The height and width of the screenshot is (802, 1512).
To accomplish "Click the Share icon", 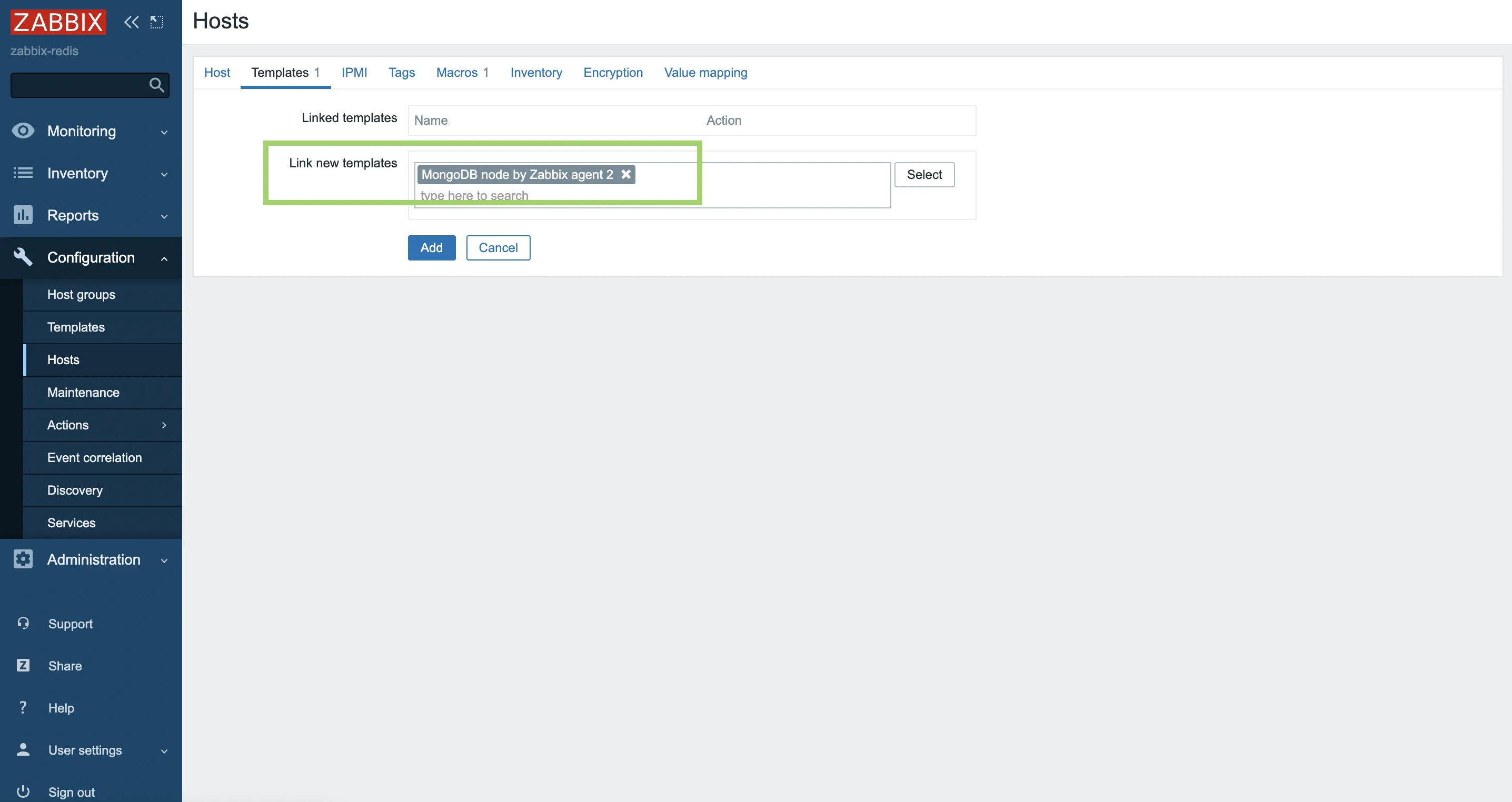I will (22, 665).
